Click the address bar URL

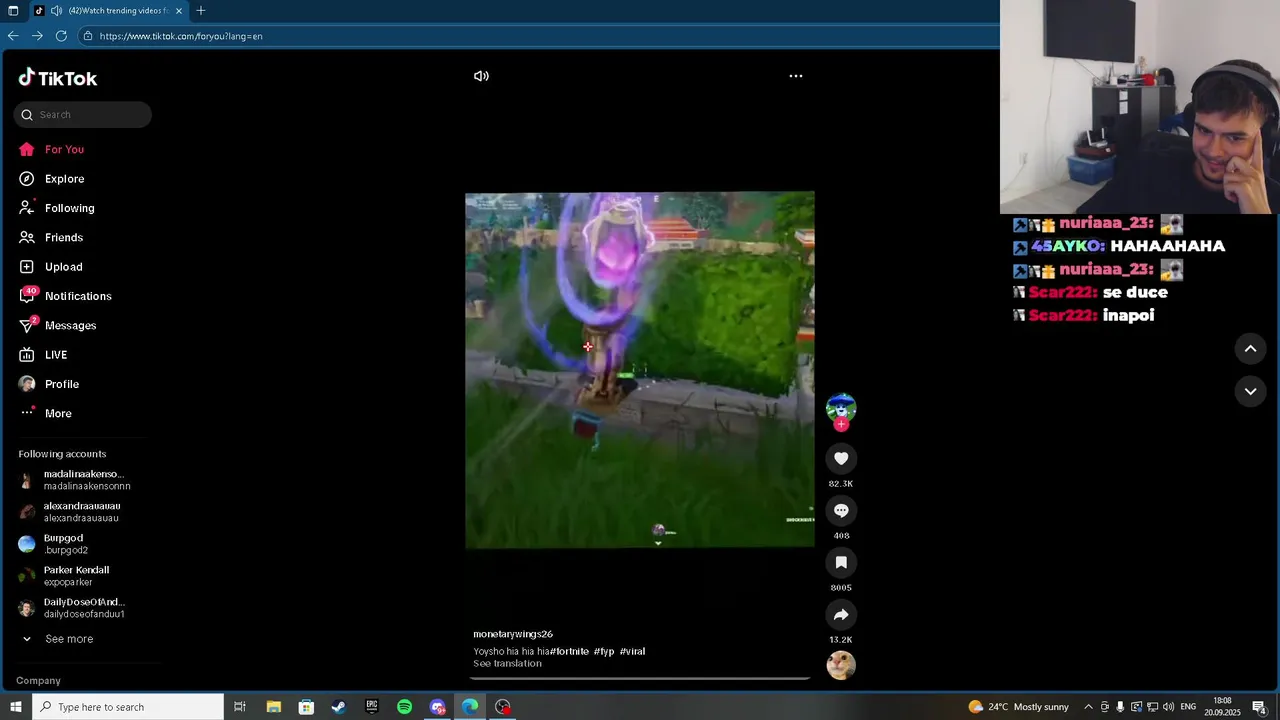pos(181,36)
